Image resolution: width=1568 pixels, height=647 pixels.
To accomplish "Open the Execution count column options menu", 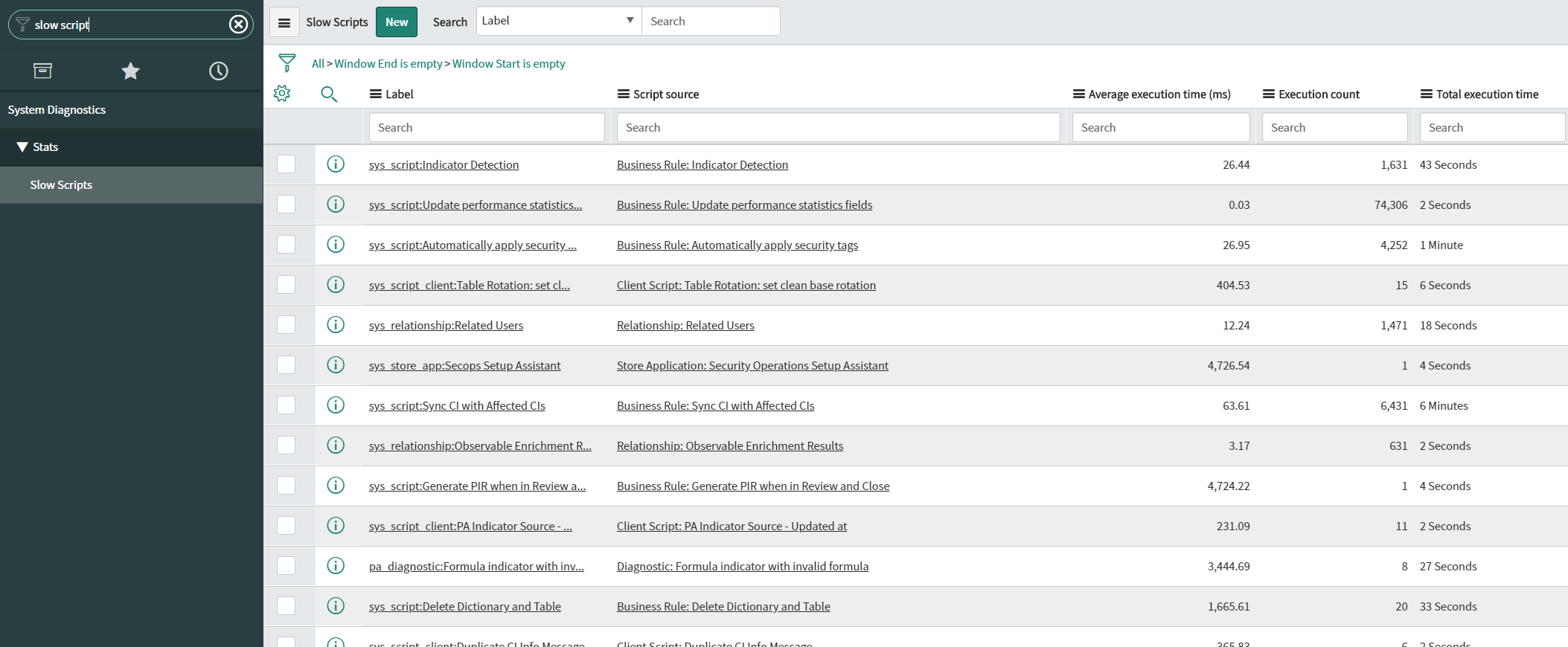I will tap(1269, 94).
